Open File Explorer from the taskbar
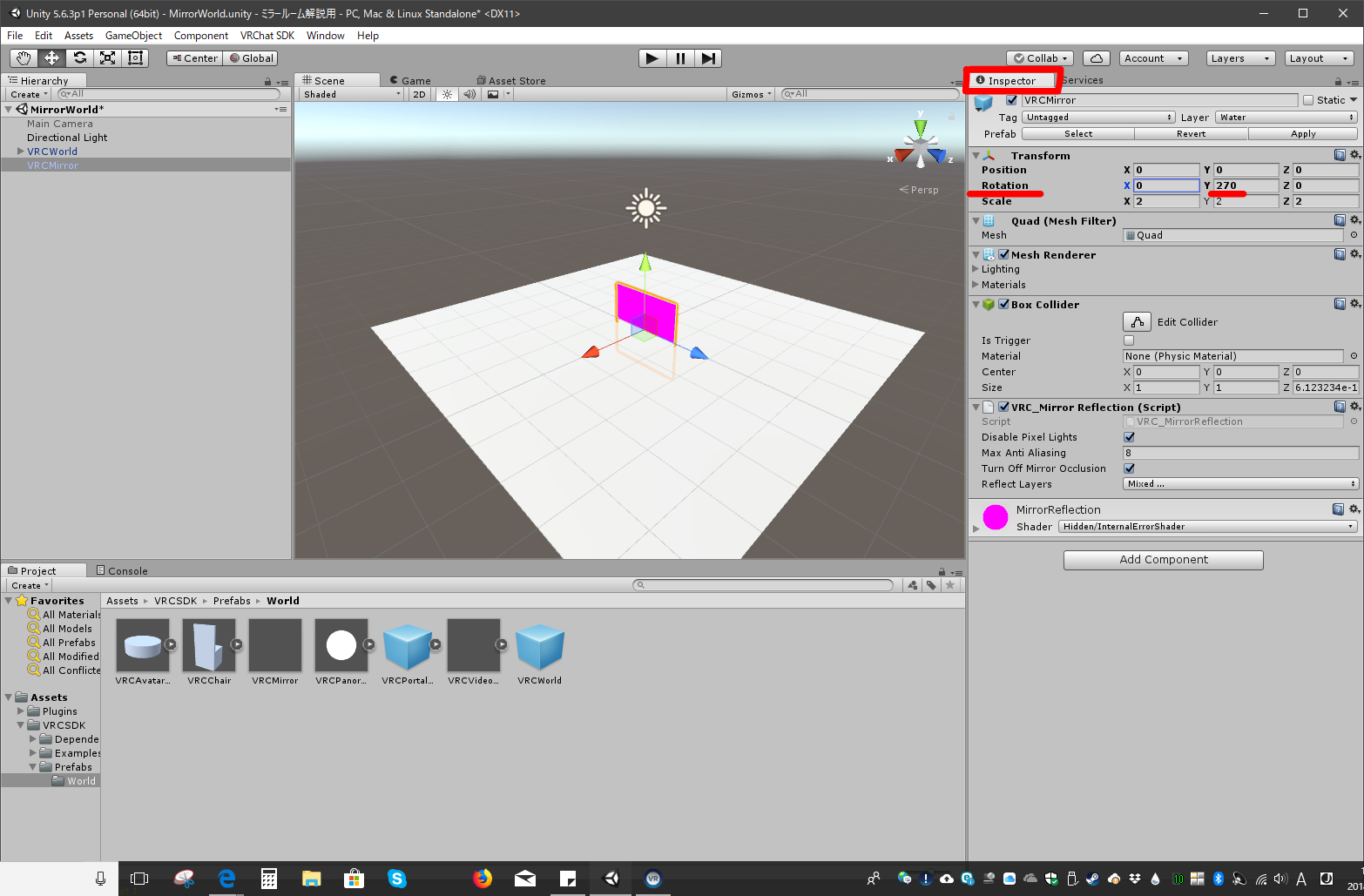The height and width of the screenshot is (896, 1364). click(x=311, y=879)
